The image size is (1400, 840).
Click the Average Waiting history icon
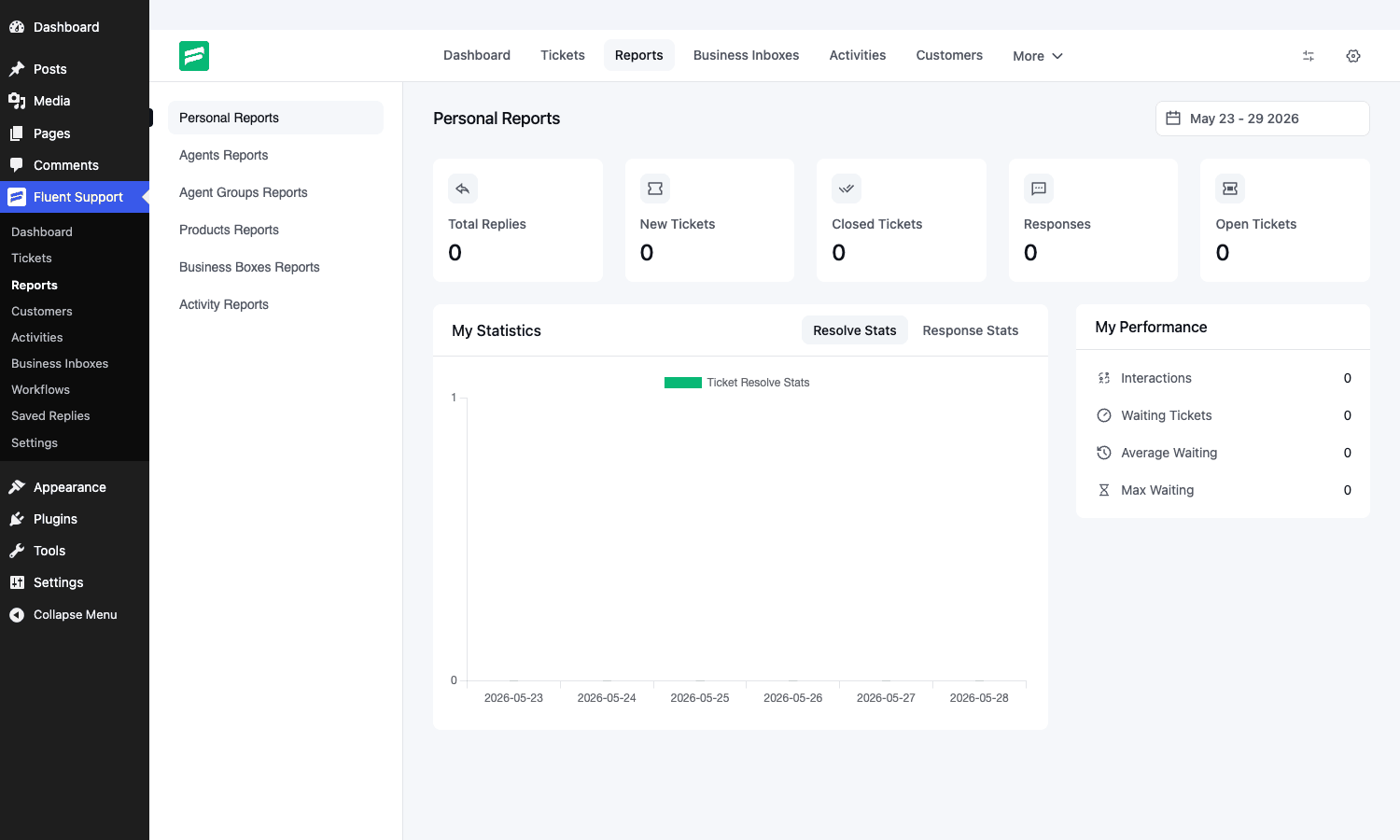pos(1104,453)
